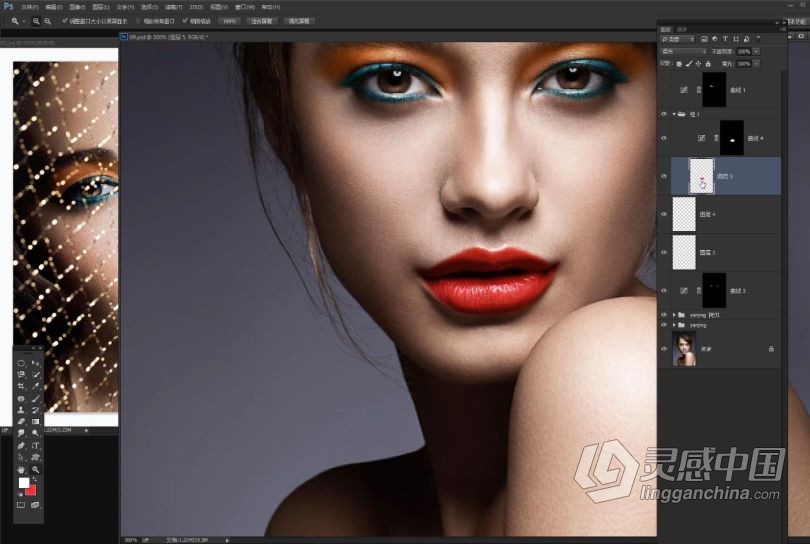Click the Zoom In magnifier in options bar
Viewport: 810px width, 544px height.
coord(36,21)
